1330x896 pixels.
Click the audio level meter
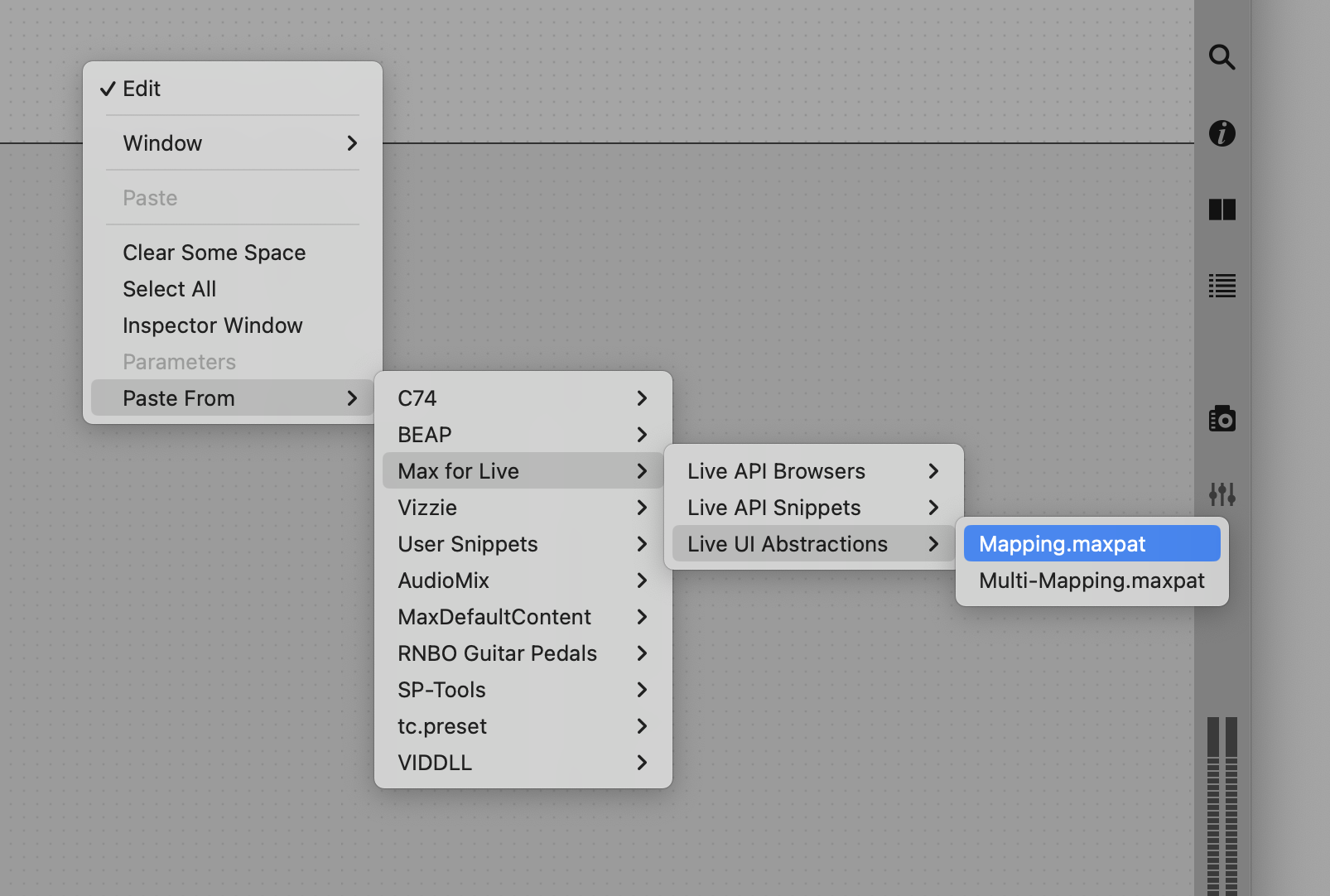pos(1222,806)
